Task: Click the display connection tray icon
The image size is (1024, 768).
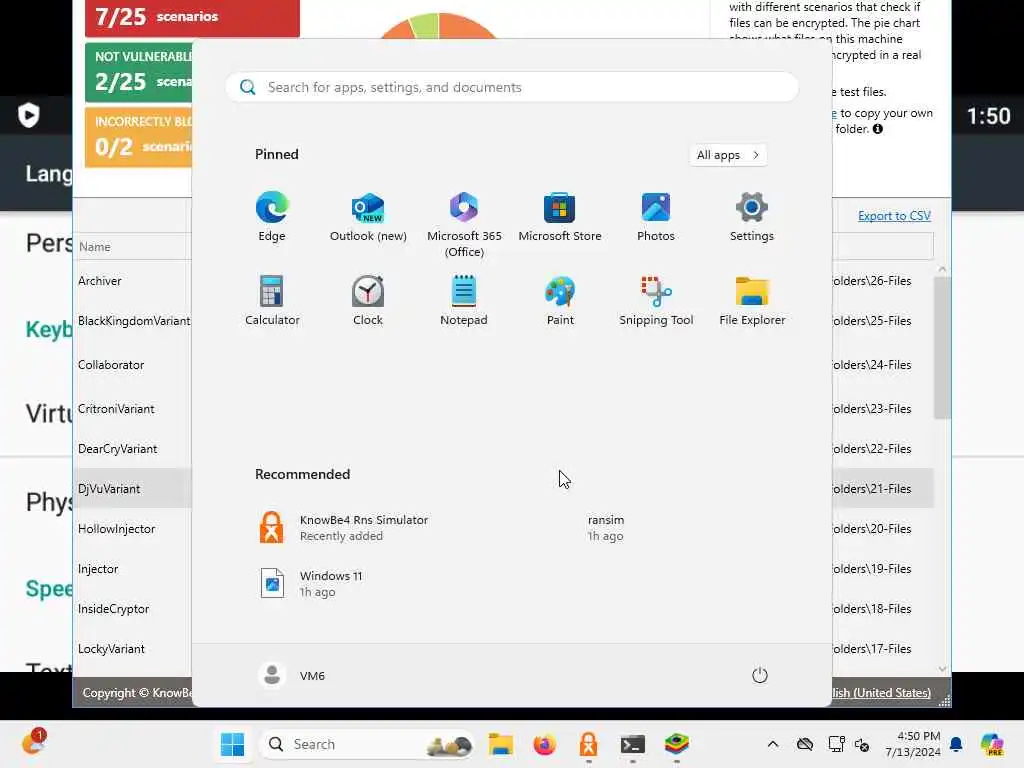Action: point(836,744)
